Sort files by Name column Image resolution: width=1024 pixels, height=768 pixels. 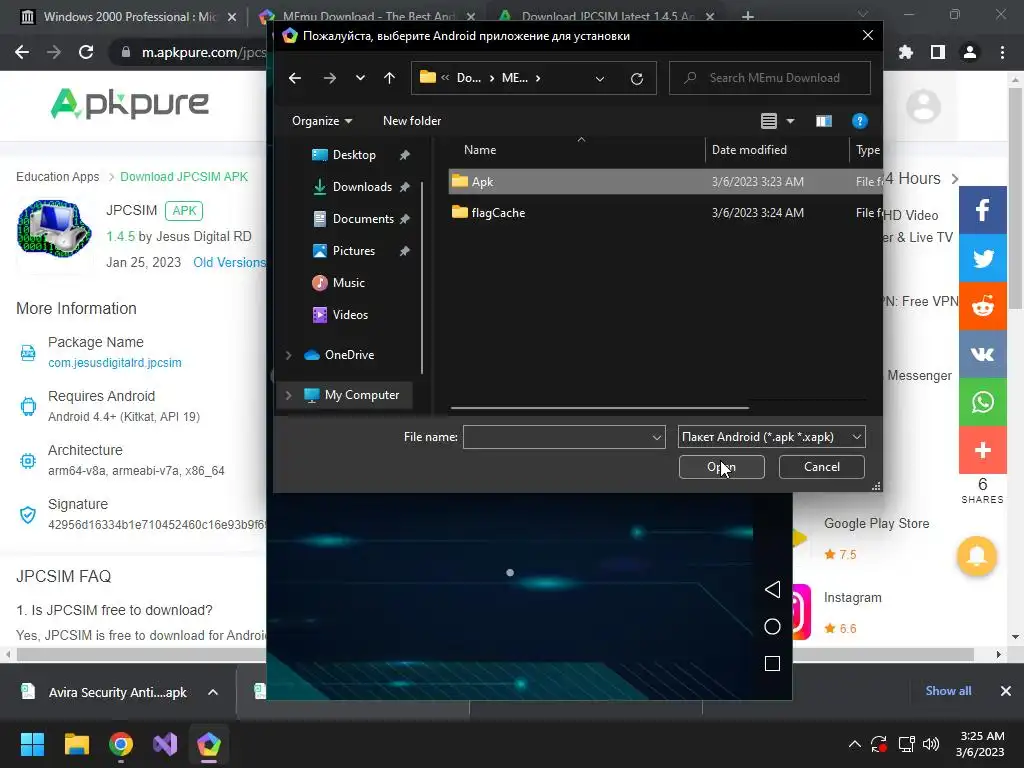[480, 150]
